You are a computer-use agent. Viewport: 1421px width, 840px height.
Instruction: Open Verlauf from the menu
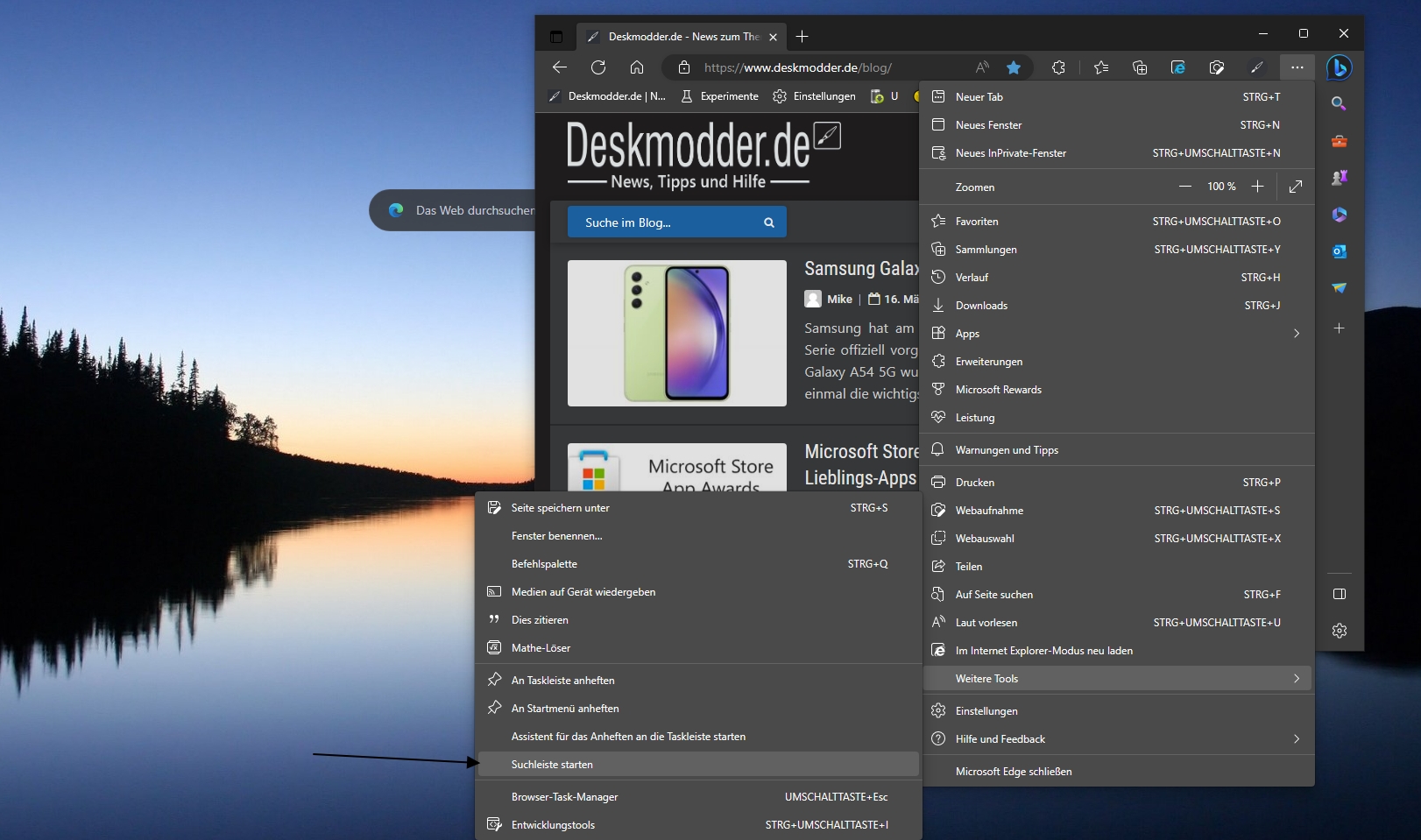[1118, 278]
